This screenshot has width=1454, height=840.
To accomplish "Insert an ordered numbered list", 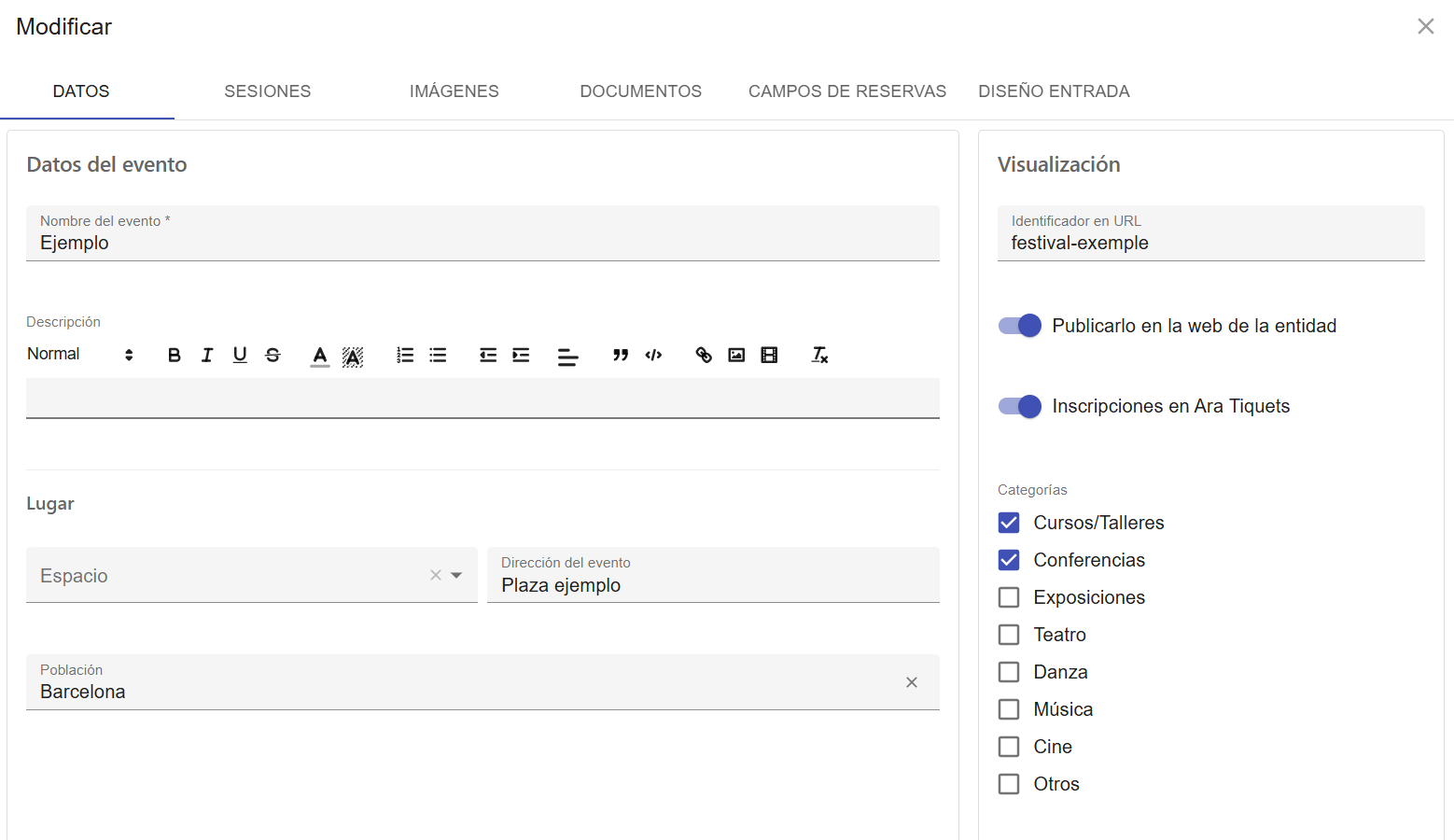I will 405,355.
